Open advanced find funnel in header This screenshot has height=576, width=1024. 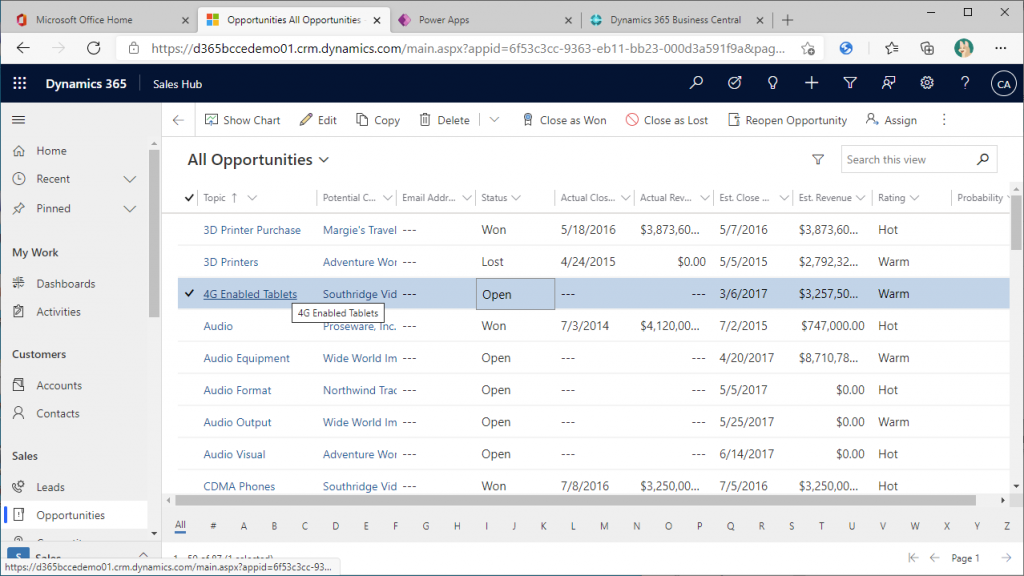click(x=850, y=83)
